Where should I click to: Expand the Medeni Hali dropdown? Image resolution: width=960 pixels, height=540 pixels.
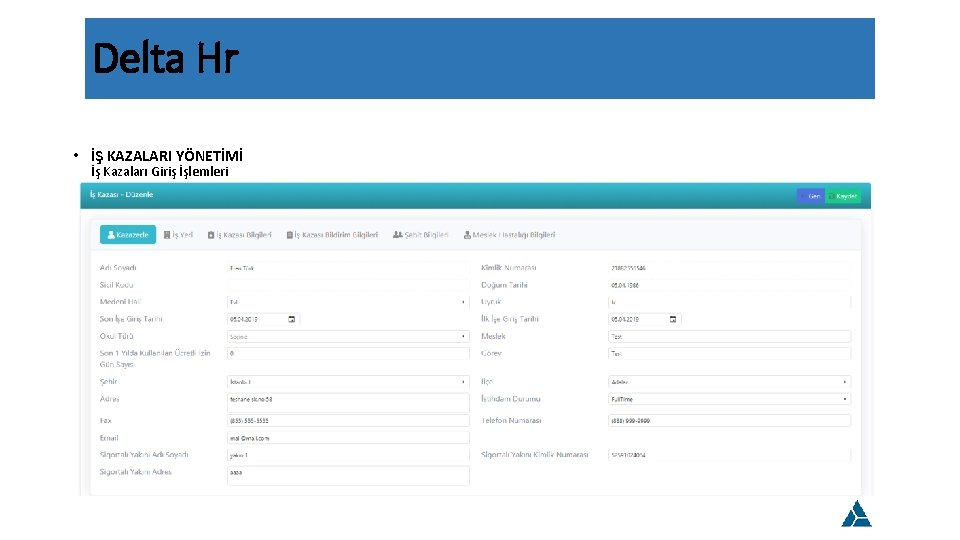click(x=348, y=302)
